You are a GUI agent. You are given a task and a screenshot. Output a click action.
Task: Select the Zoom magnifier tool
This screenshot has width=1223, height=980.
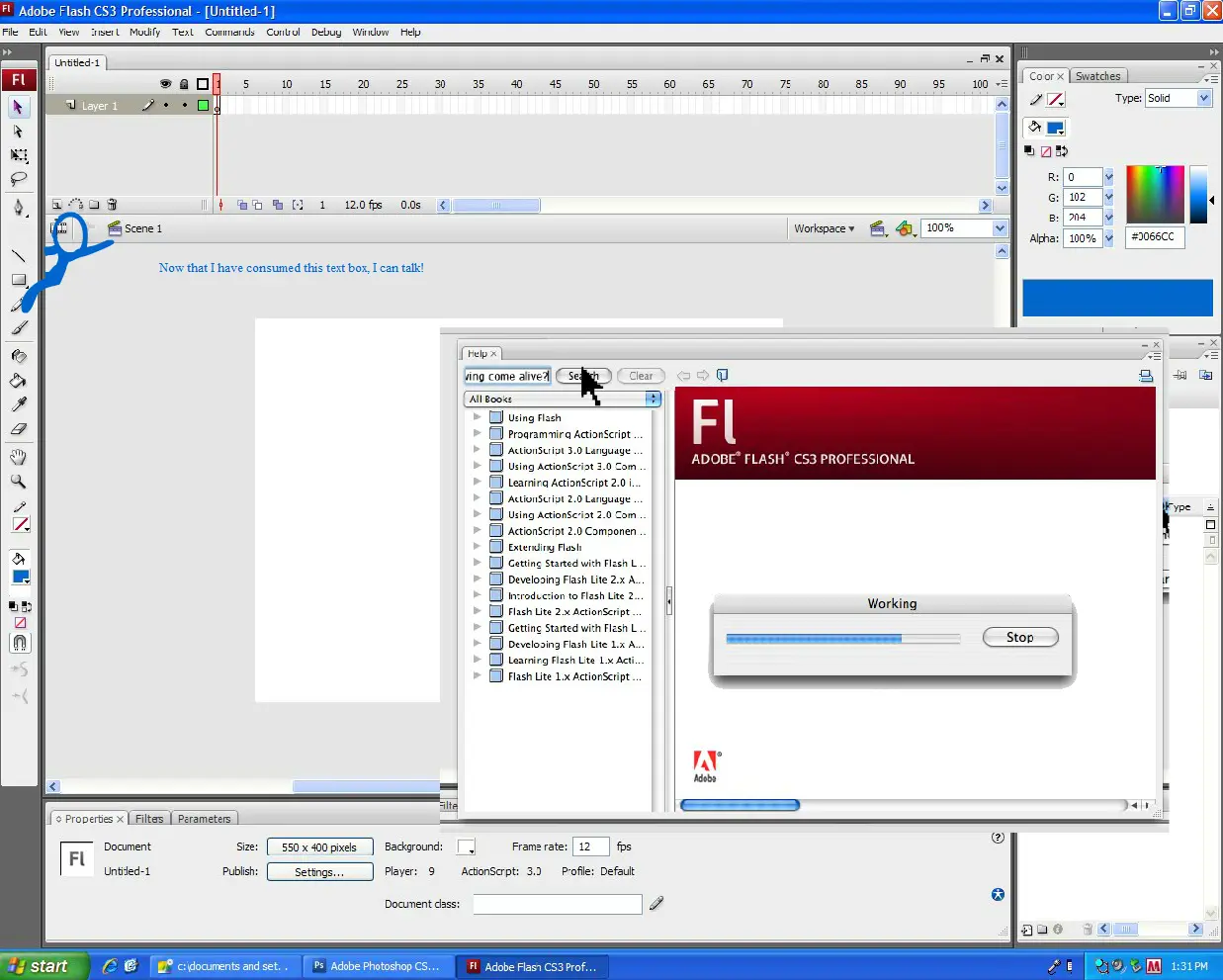click(18, 482)
